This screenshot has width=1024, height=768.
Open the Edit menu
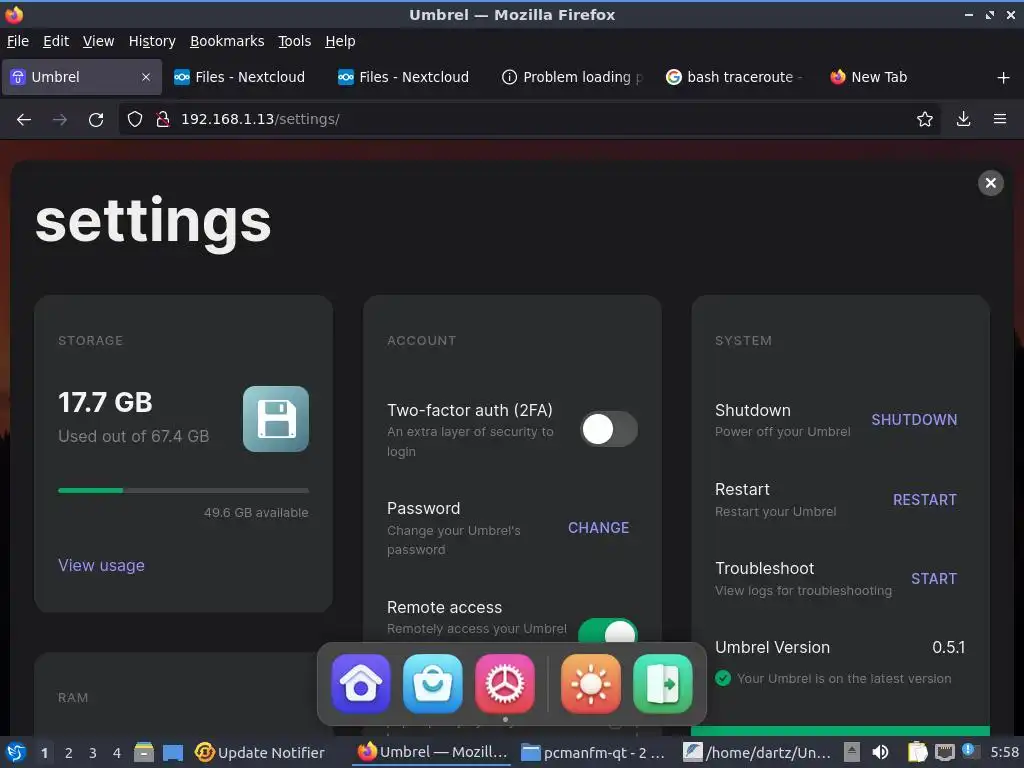coord(56,41)
